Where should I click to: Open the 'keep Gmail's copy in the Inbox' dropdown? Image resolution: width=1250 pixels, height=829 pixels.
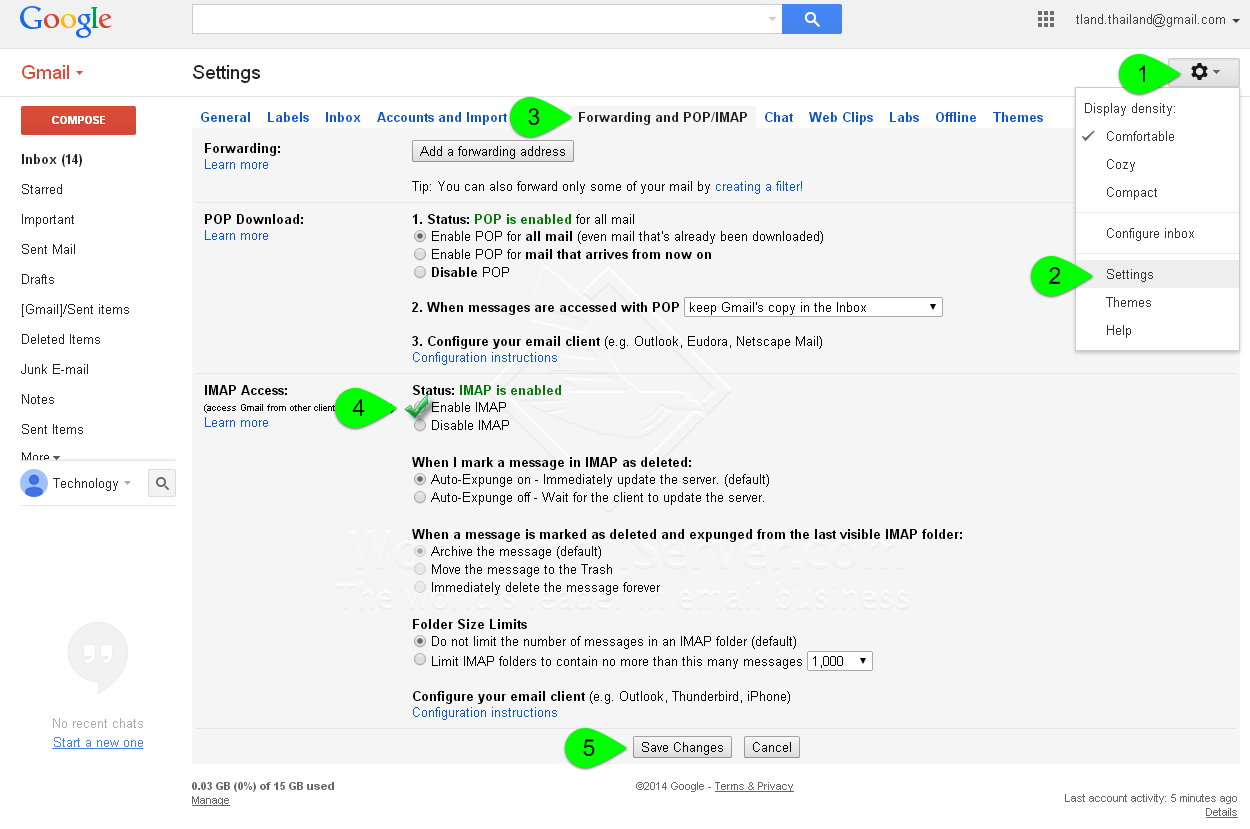click(812, 306)
